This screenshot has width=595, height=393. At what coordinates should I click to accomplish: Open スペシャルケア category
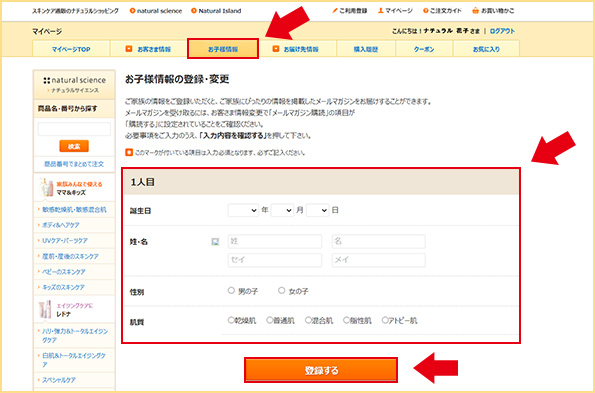pos(59,380)
